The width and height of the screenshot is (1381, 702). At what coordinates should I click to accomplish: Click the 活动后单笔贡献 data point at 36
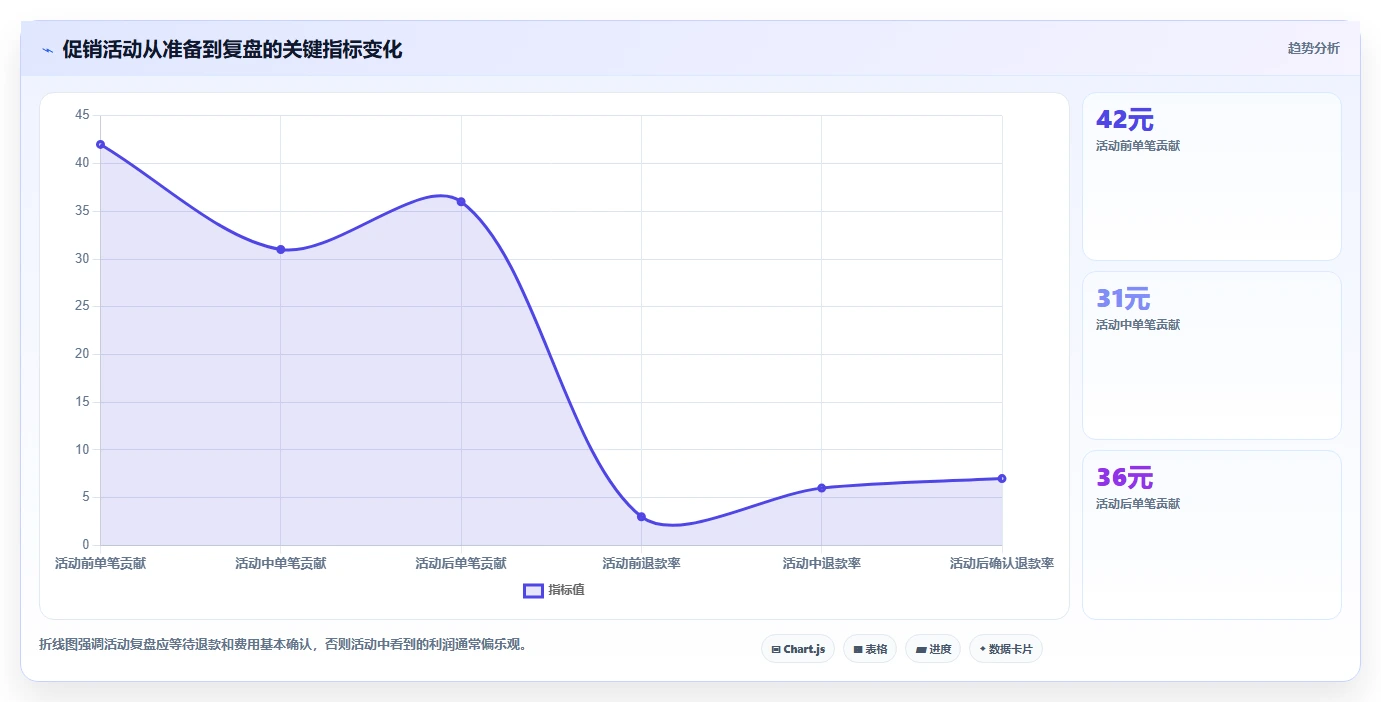tap(461, 202)
